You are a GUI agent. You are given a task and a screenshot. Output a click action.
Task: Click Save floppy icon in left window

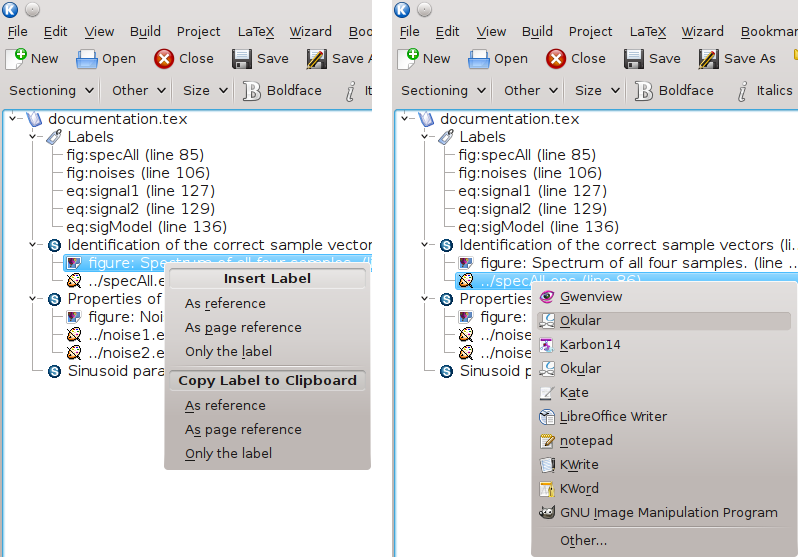(x=242, y=59)
